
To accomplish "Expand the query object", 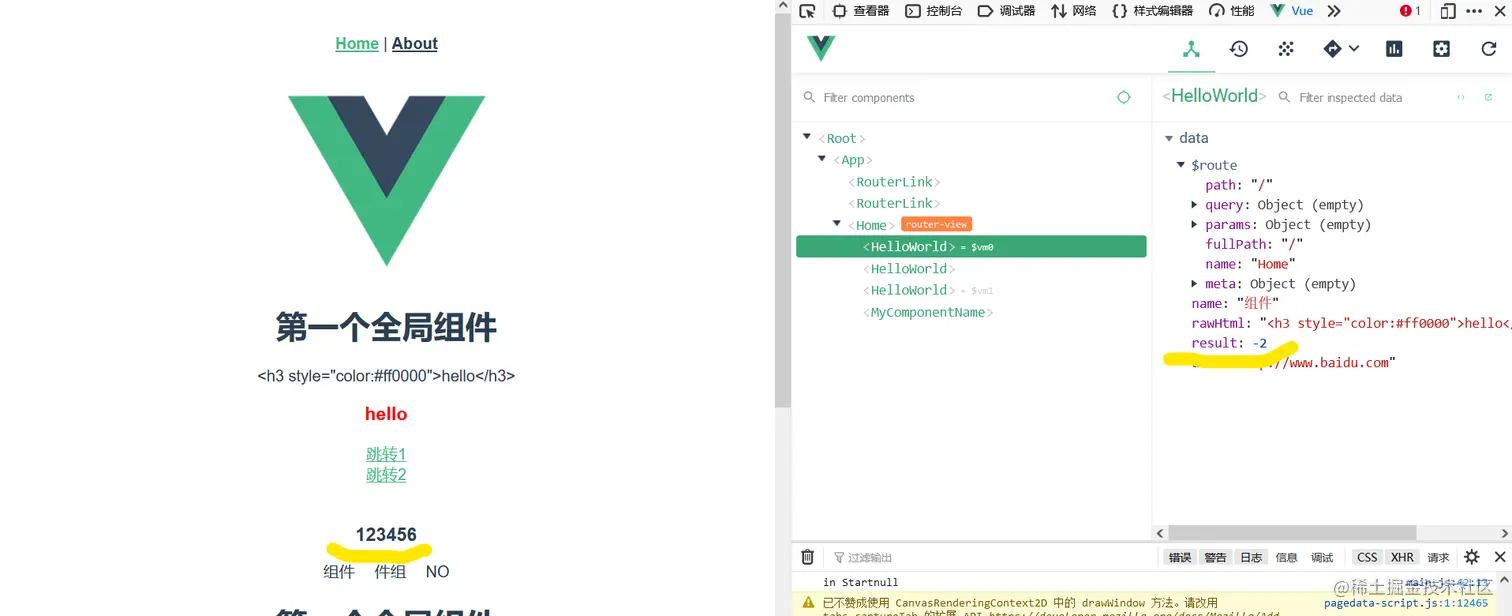I will 1194,204.
